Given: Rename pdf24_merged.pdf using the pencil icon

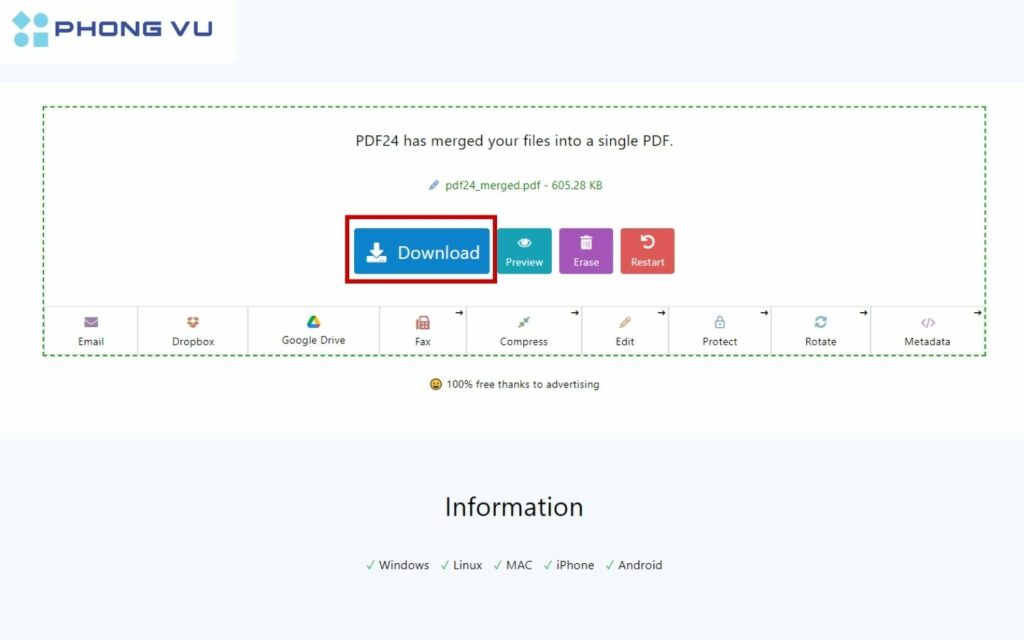Looking at the screenshot, I should [432, 185].
